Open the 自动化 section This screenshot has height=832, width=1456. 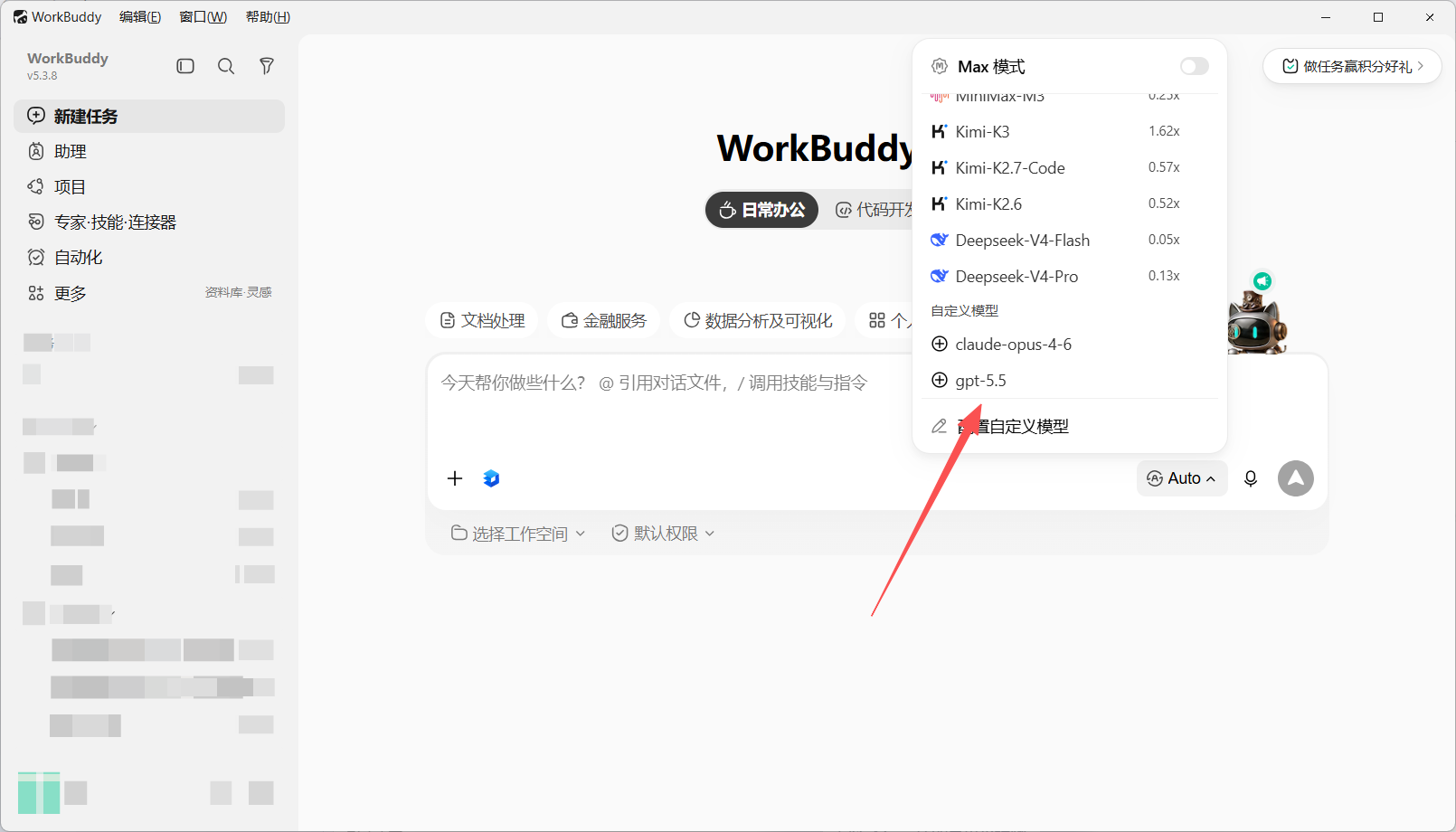click(149, 257)
